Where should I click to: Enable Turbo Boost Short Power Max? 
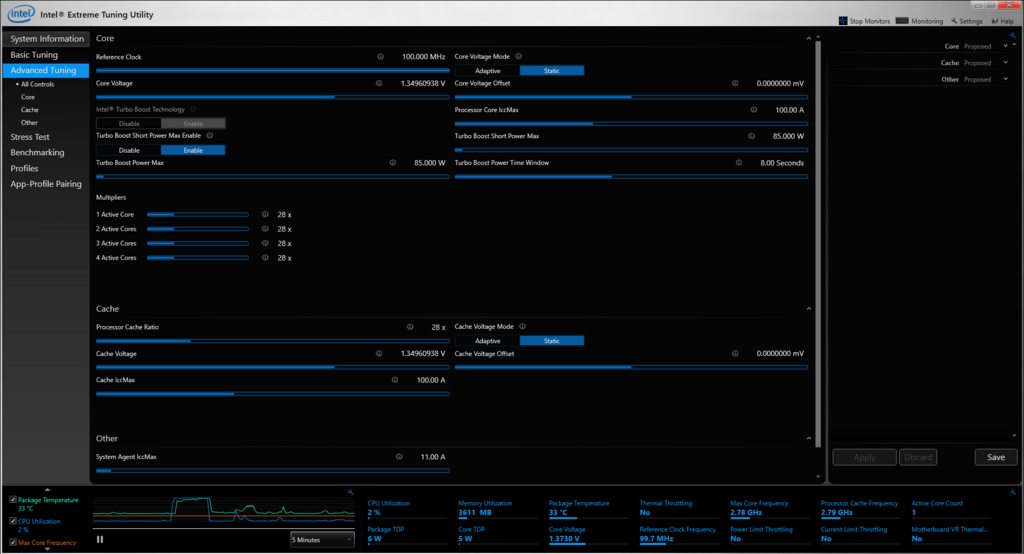pyautogui.click(x=193, y=150)
